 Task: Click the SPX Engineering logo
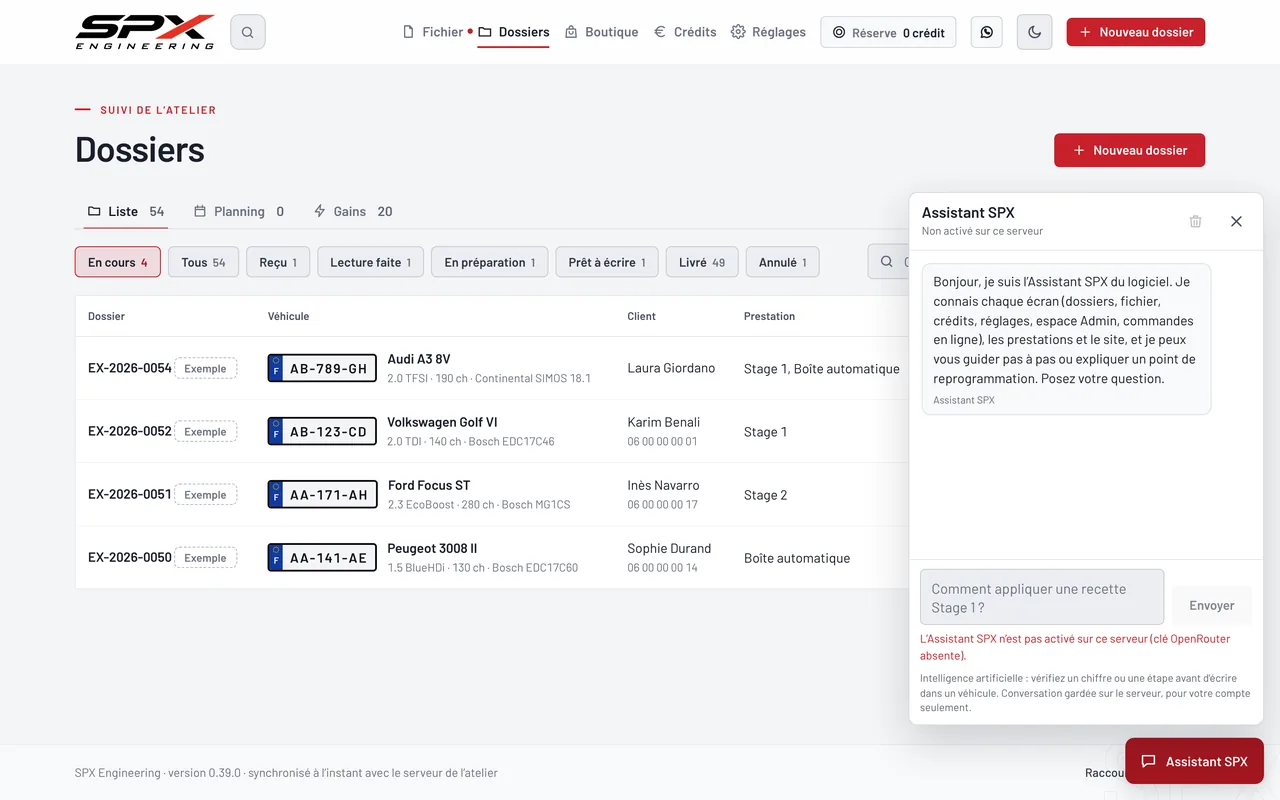pos(145,32)
